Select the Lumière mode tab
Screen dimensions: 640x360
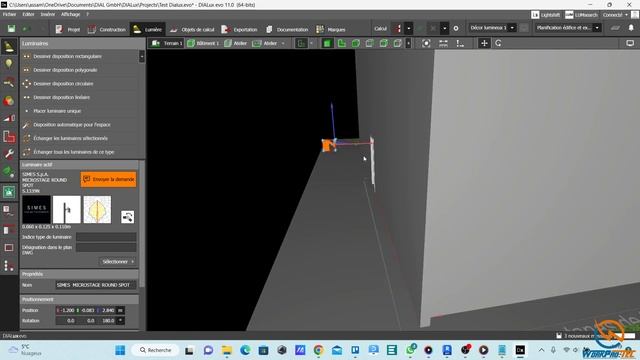point(148,29)
